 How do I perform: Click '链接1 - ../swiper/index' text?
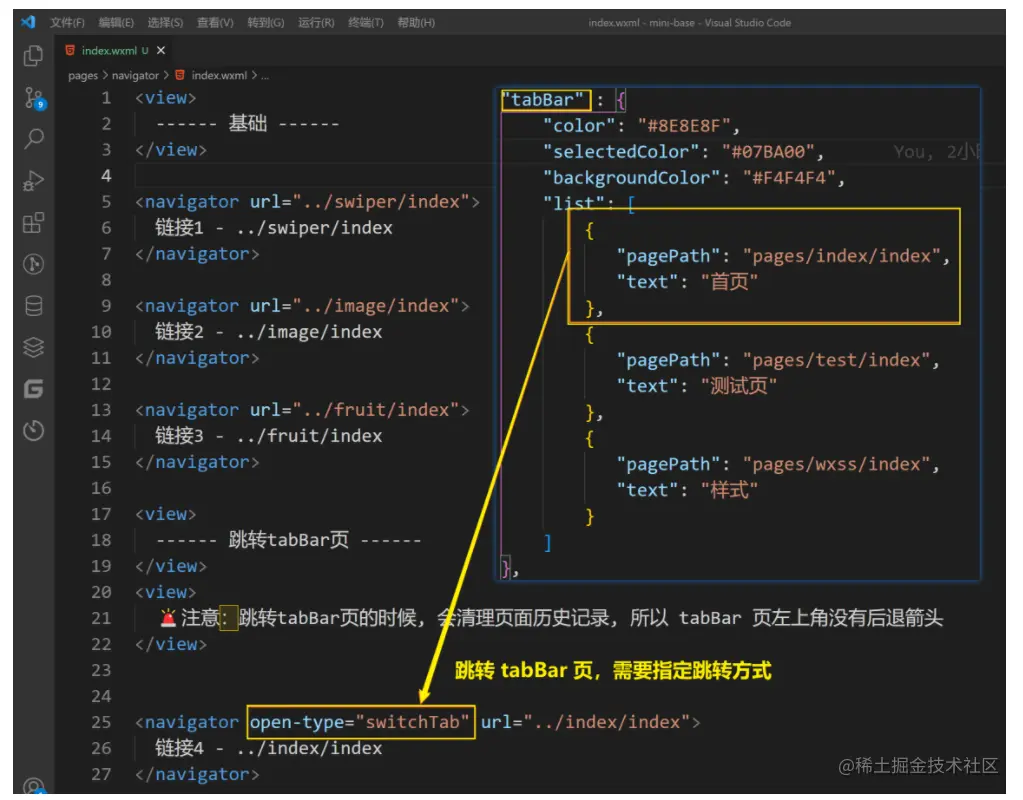(x=274, y=228)
